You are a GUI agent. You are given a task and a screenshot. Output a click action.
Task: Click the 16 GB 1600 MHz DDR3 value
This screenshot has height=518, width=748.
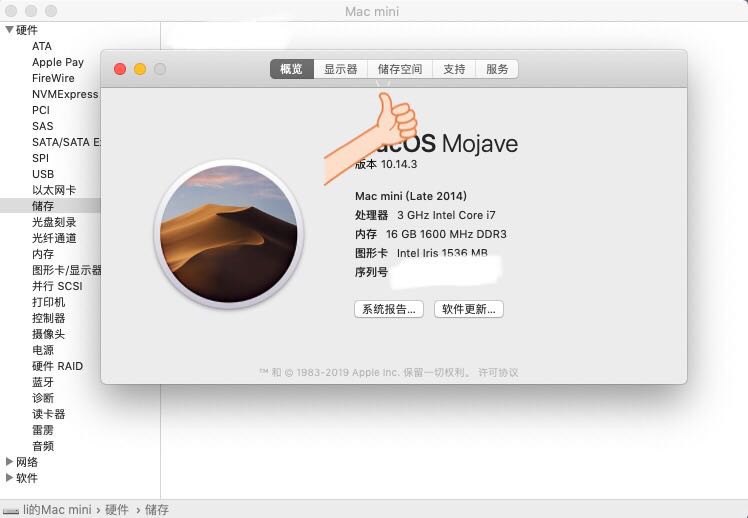coord(447,234)
